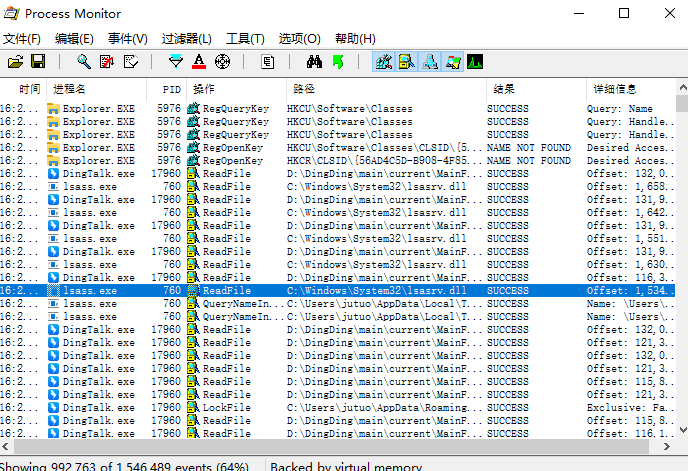This screenshot has height=471, width=688.
Task: Click the C:\Users\jutuo\AppData\Roaming path cell
Action: point(384,407)
